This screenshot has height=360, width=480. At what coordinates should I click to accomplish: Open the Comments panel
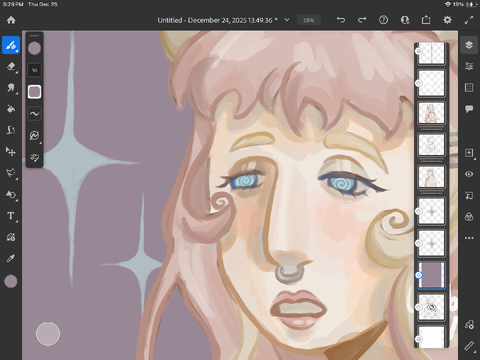click(469, 109)
